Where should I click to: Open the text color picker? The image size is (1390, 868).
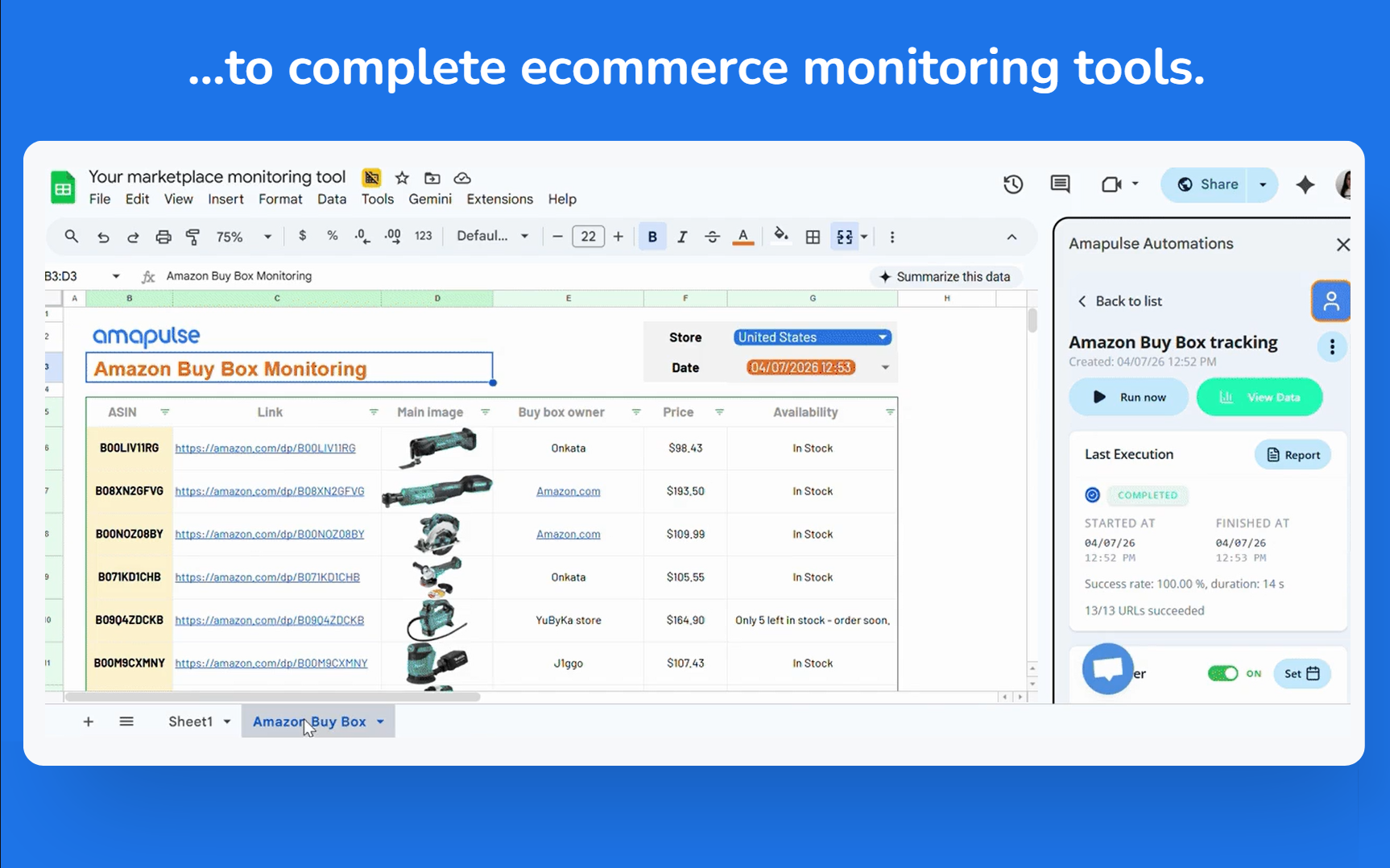(743, 237)
